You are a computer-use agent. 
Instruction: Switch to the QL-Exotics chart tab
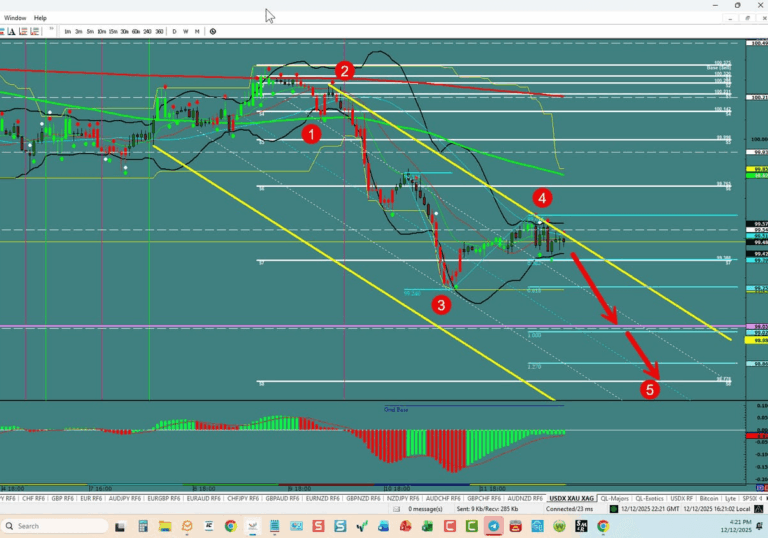click(x=649, y=498)
